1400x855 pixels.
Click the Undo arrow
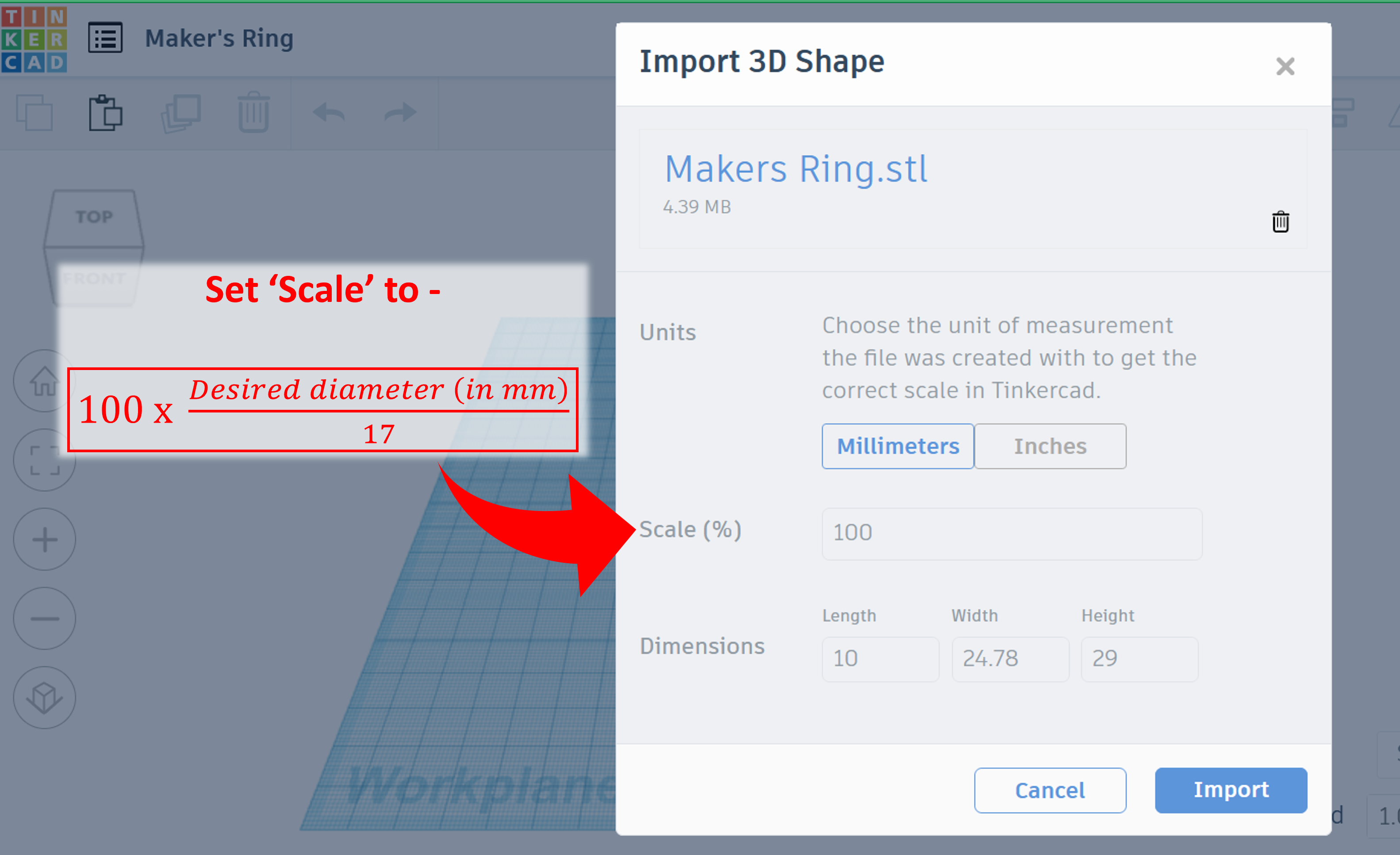(328, 112)
